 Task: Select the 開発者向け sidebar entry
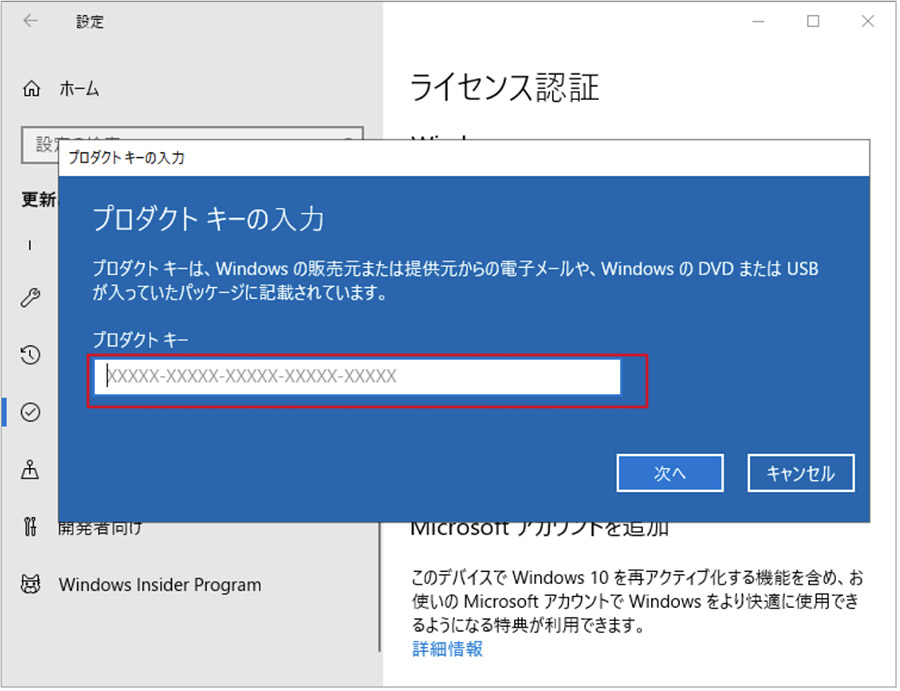[x=100, y=528]
